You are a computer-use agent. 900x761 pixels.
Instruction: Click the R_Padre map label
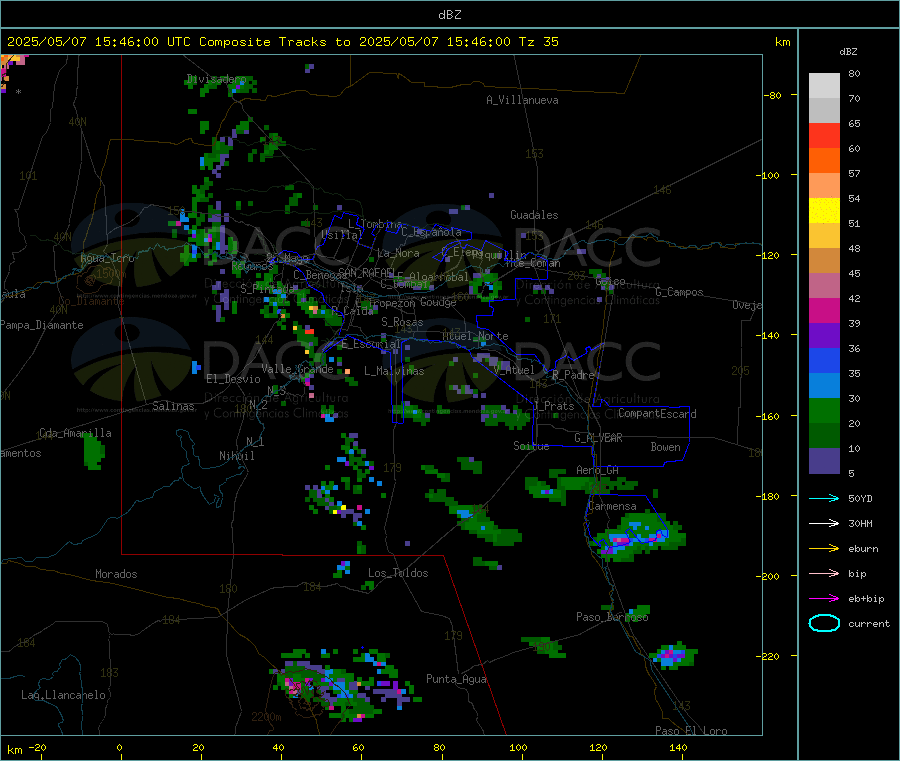click(x=573, y=375)
